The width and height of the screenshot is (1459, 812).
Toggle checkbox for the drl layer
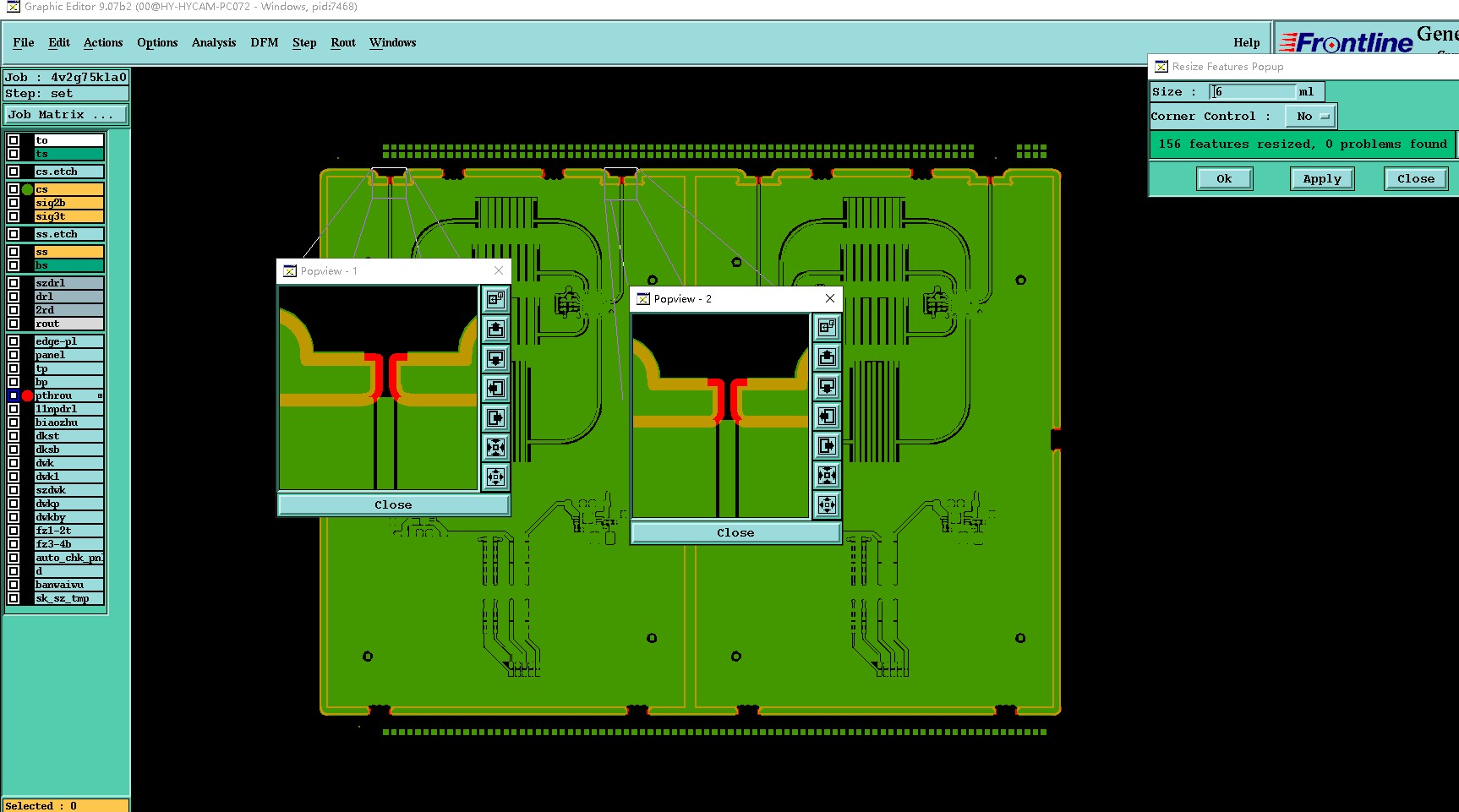(x=14, y=297)
